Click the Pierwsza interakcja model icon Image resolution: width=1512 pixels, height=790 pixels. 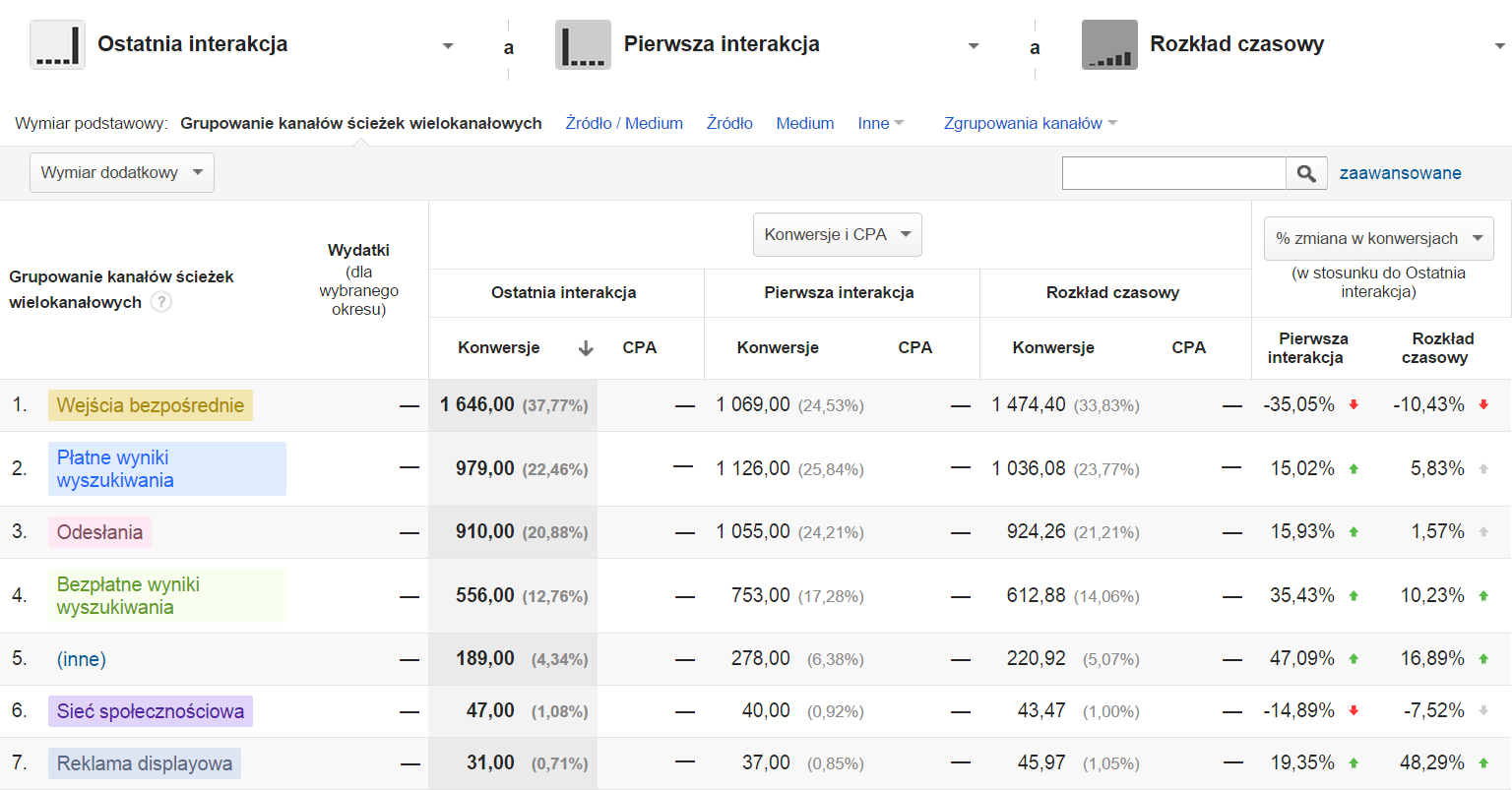583,45
